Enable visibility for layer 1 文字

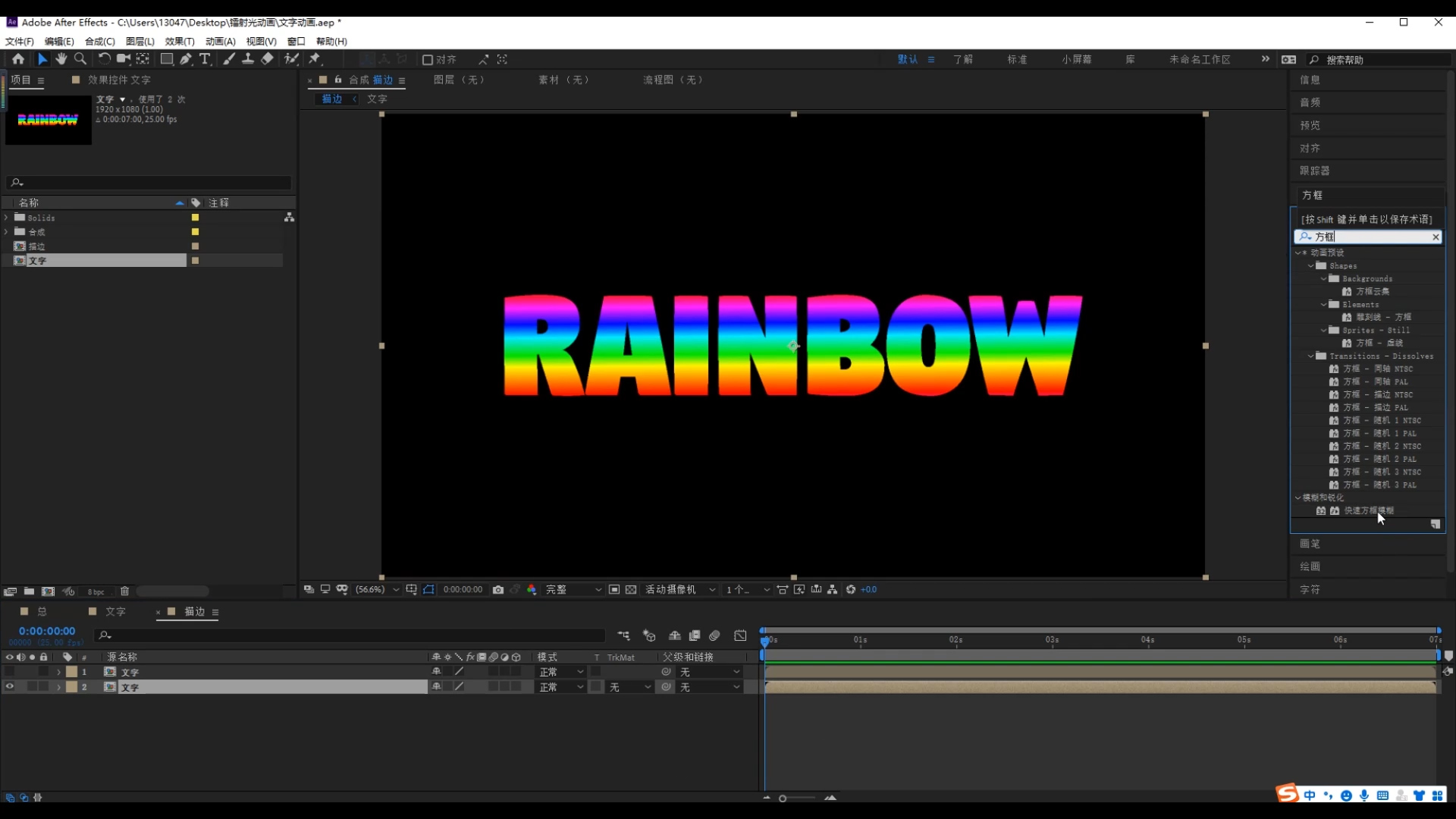click(10, 672)
